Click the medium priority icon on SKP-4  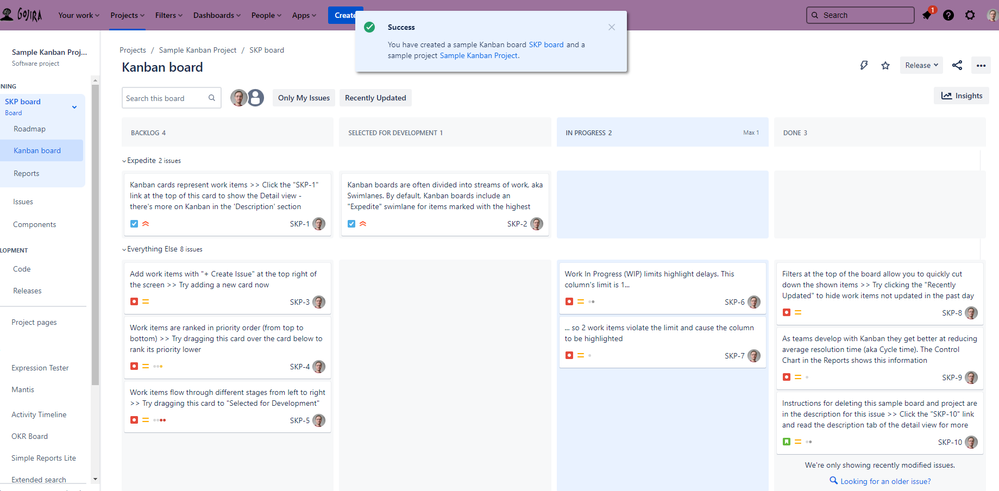point(145,366)
